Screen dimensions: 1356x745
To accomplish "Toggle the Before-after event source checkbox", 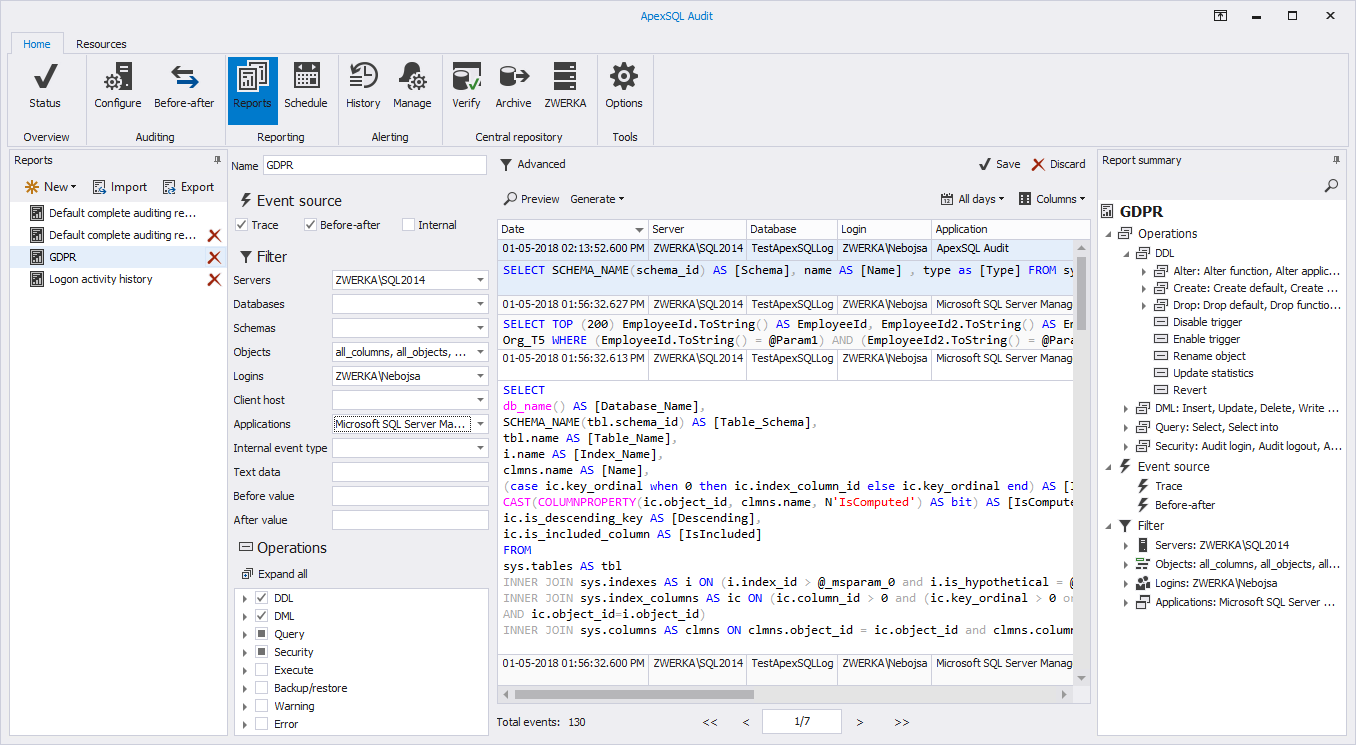I will [310, 225].
